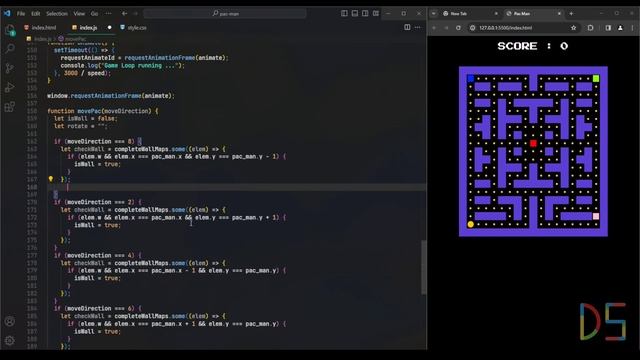This screenshot has height=360, width=640.
Task: Open the Explorer view in activity bar
Action: tap(9, 30)
